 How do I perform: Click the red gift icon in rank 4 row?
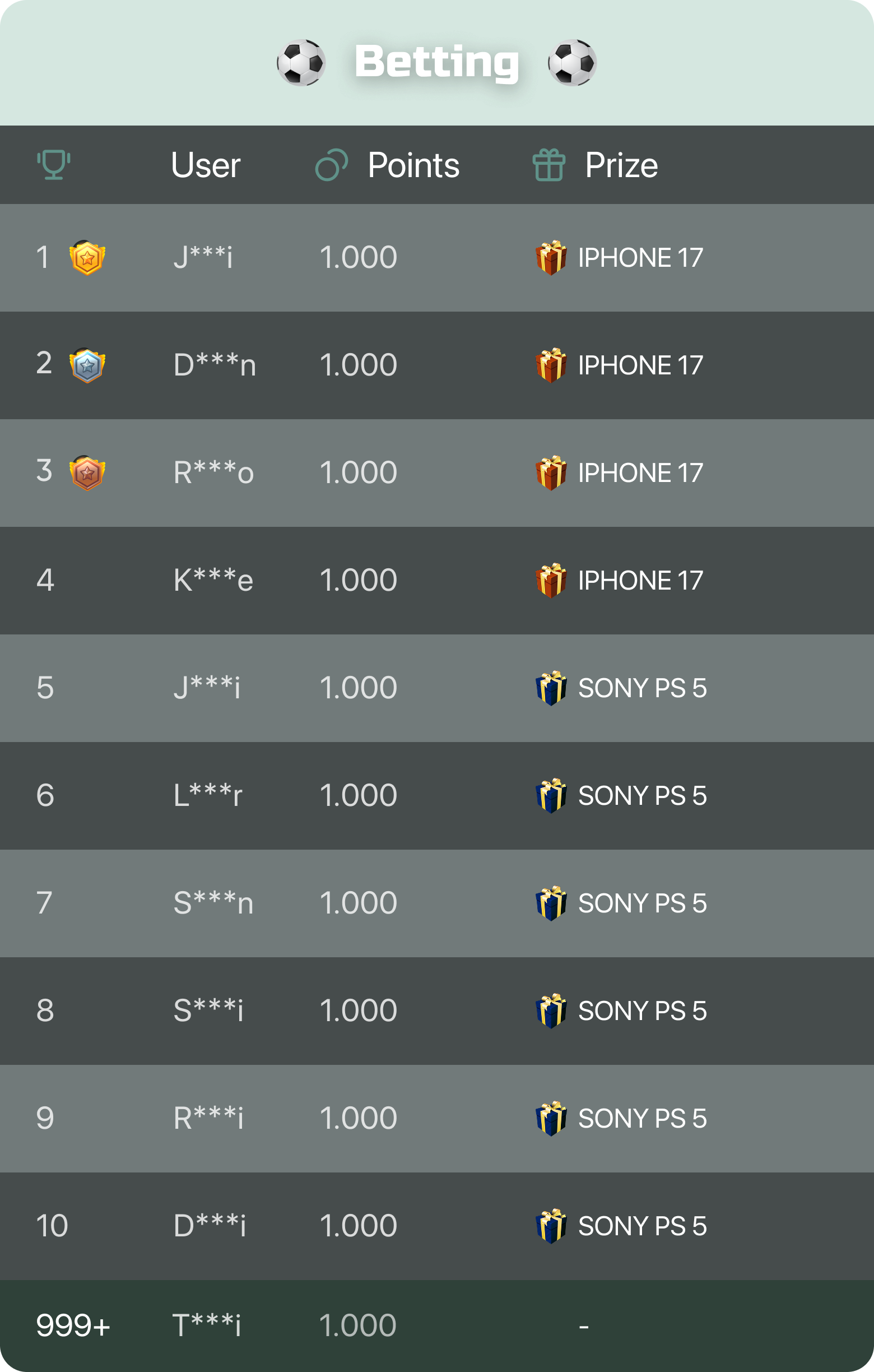click(551, 581)
